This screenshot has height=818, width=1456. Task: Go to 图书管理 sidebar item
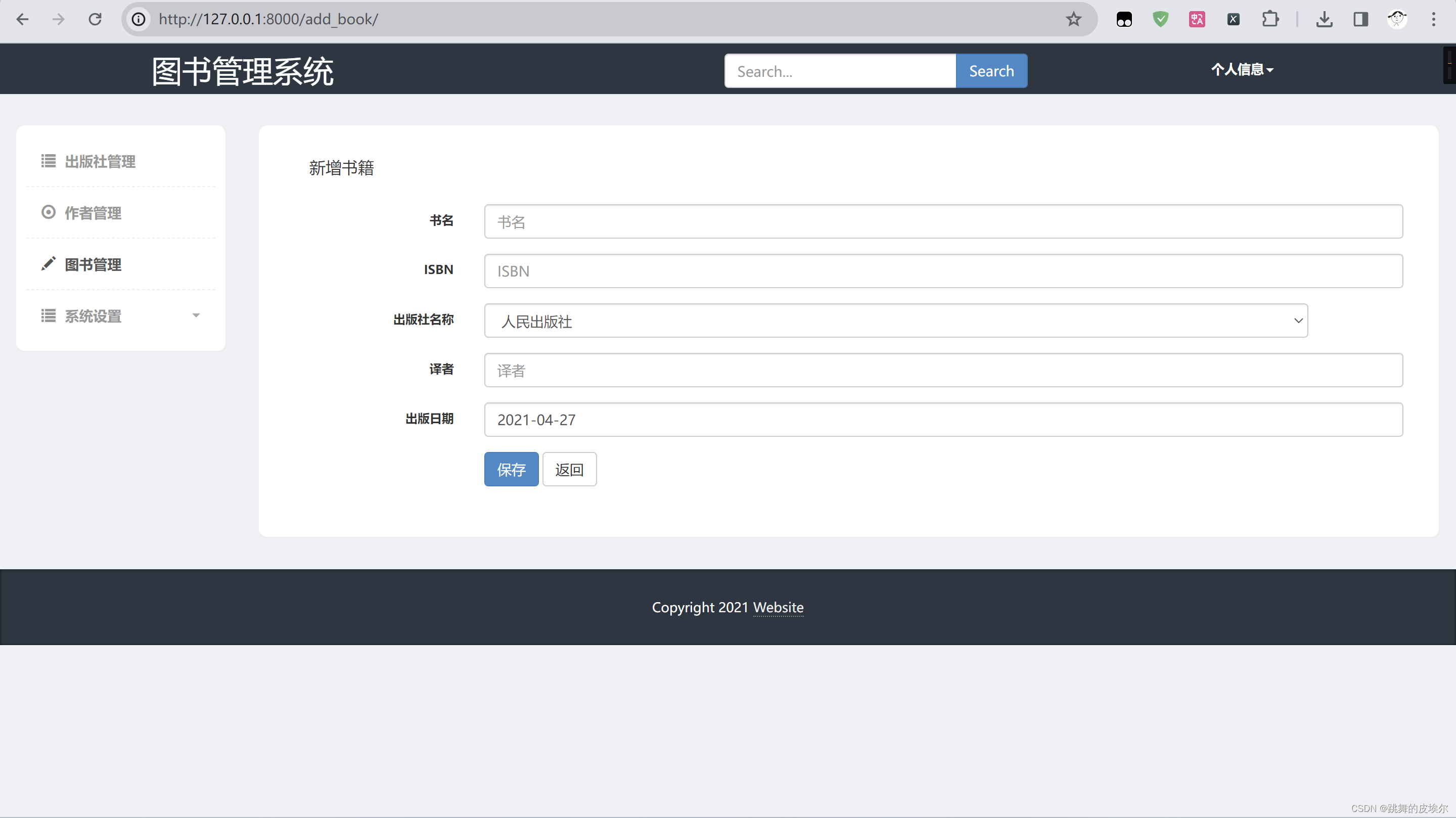[93, 264]
